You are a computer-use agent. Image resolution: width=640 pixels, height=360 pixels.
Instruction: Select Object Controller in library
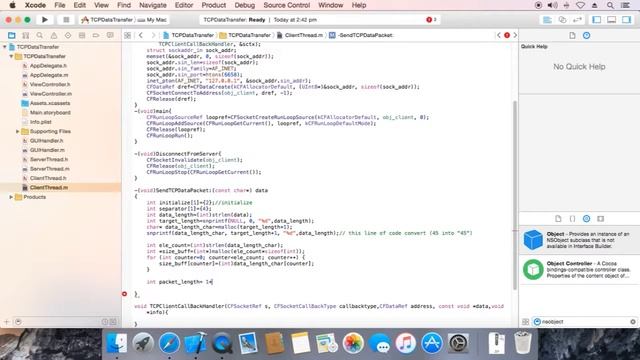pyautogui.click(x=580, y=270)
